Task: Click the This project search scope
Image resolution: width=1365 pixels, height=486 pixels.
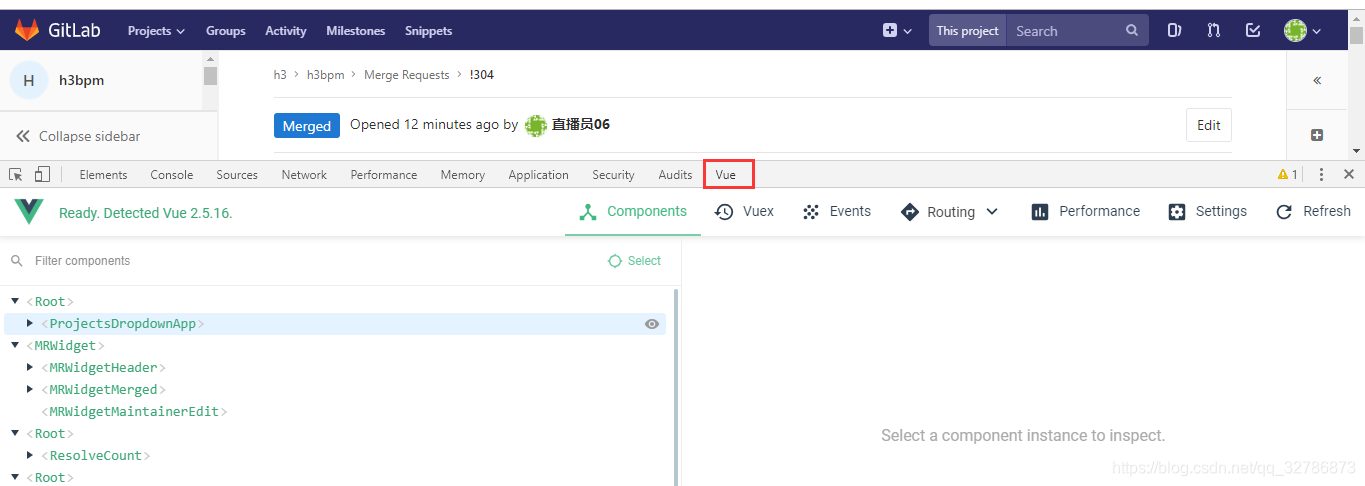Action: pyautogui.click(x=967, y=31)
